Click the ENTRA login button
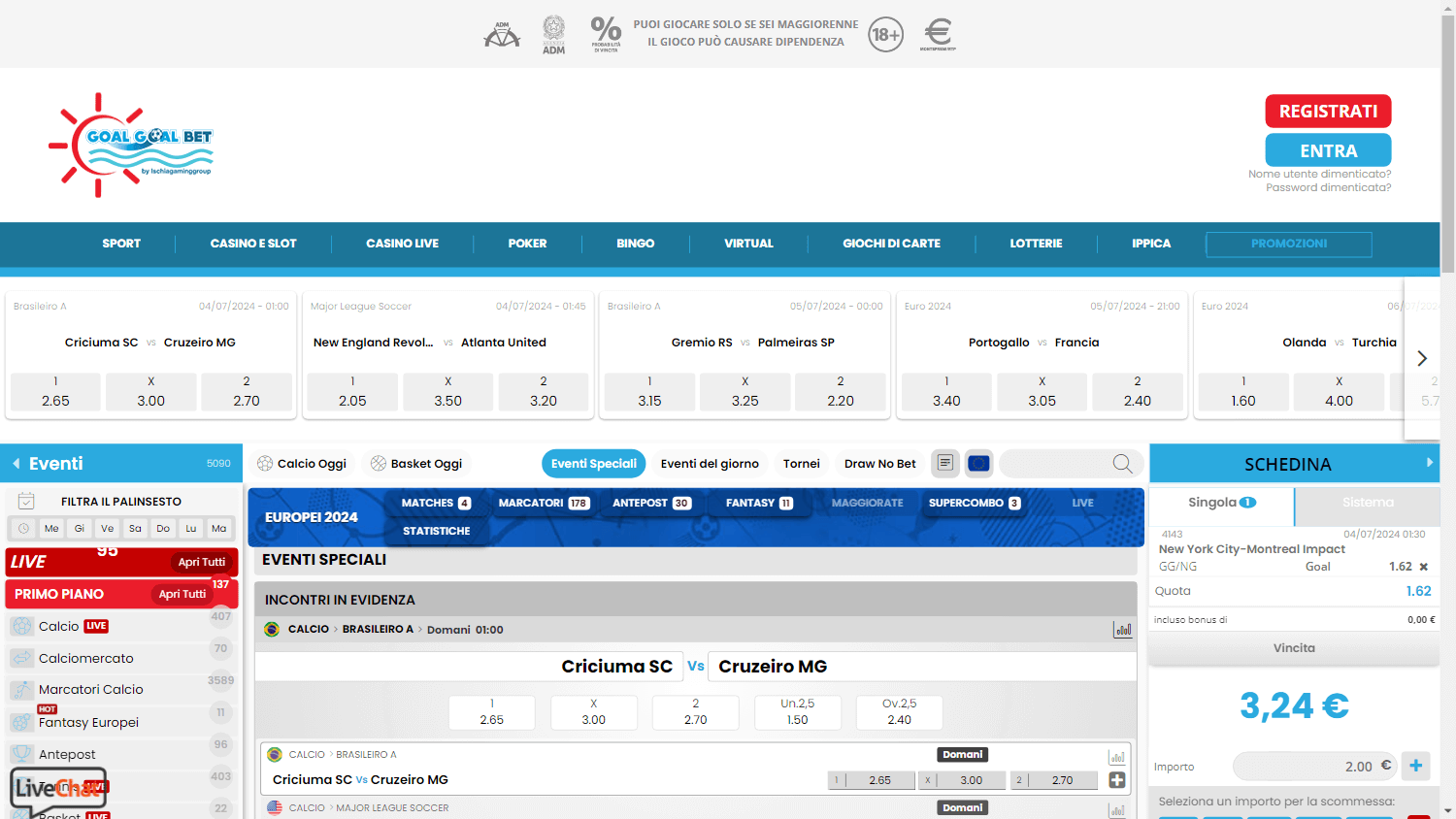Screen dimensions: 1456x819 pyautogui.click(x=1328, y=150)
